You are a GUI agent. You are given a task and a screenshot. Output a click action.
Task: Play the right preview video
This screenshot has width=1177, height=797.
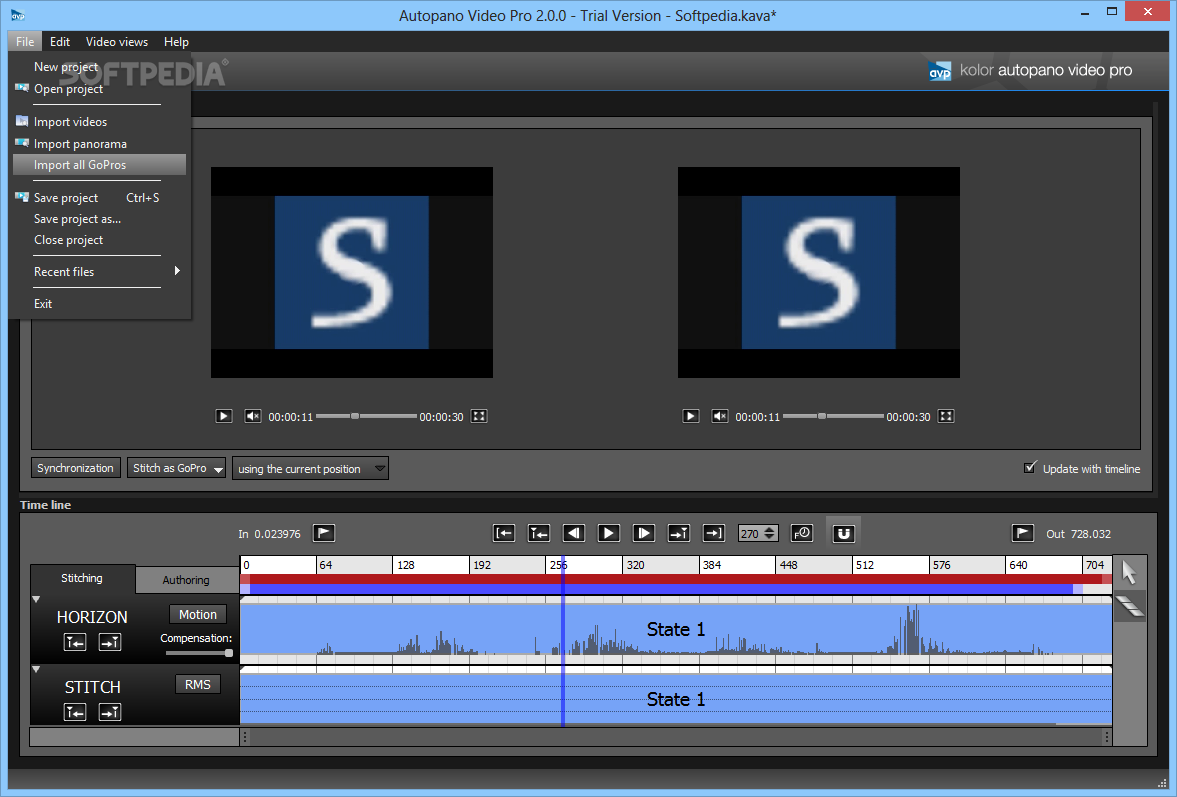[x=691, y=416]
